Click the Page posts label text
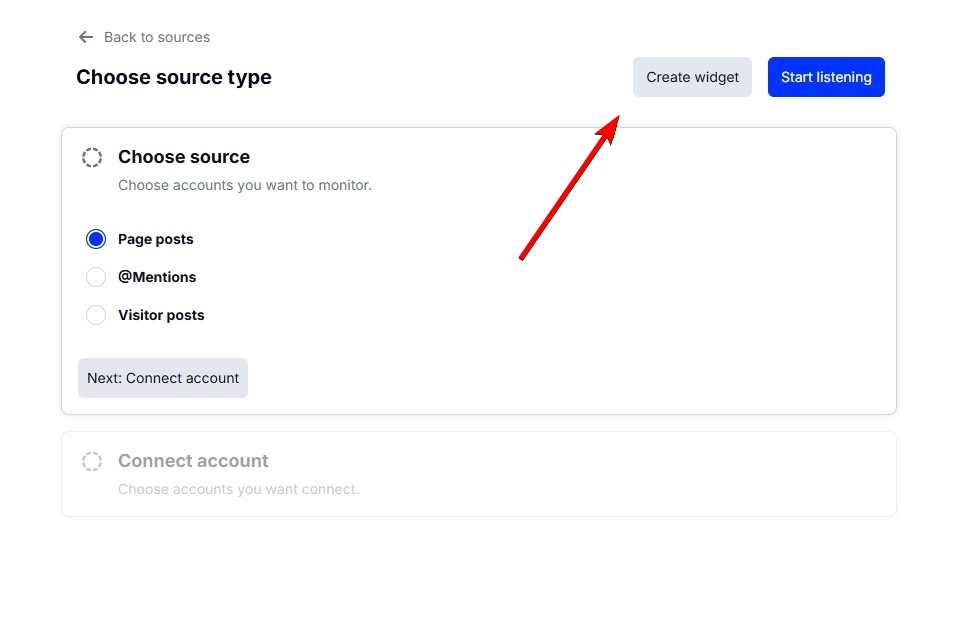The width and height of the screenshot is (964, 626). pyautogui.click(x=155, y=239)
